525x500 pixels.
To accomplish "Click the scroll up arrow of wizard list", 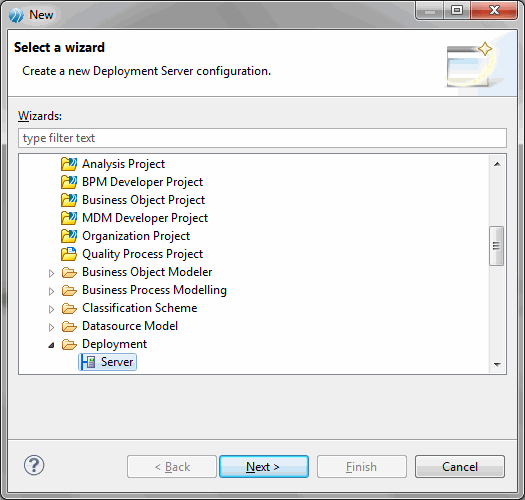I will tap(497, 164).
